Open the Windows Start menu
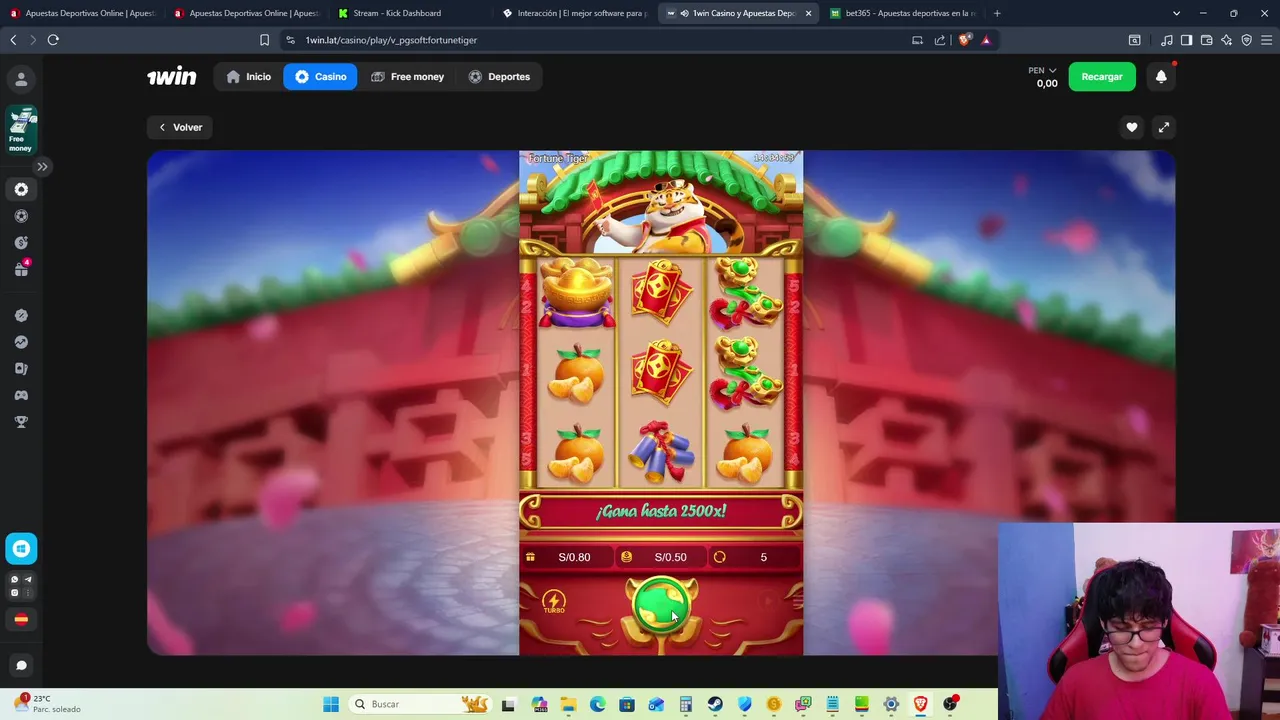The image size is (1280, 720). pyautogui.click(x=331, y=704)
